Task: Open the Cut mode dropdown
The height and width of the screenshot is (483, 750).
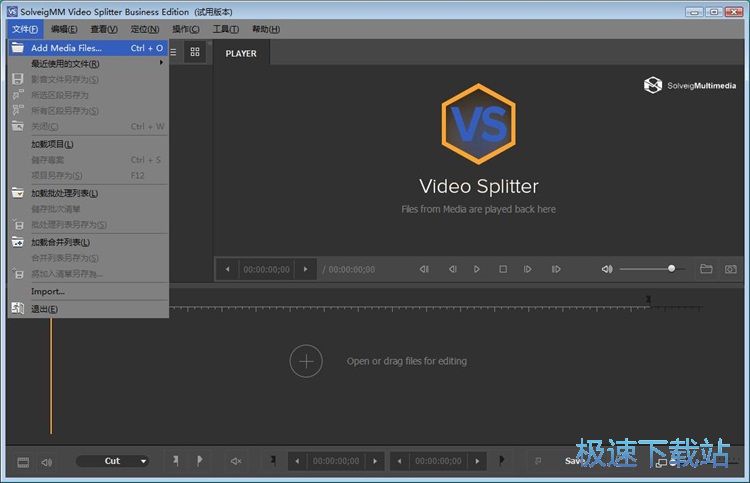Action: pyautogui.click(x=112, y=461)
